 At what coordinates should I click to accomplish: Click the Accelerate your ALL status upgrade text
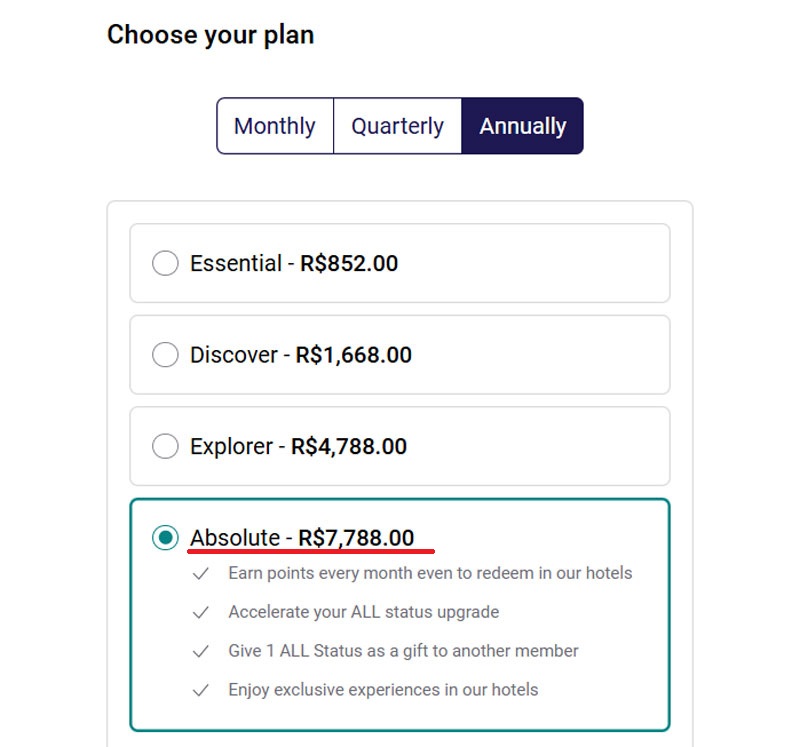click(x=363, y=612)
